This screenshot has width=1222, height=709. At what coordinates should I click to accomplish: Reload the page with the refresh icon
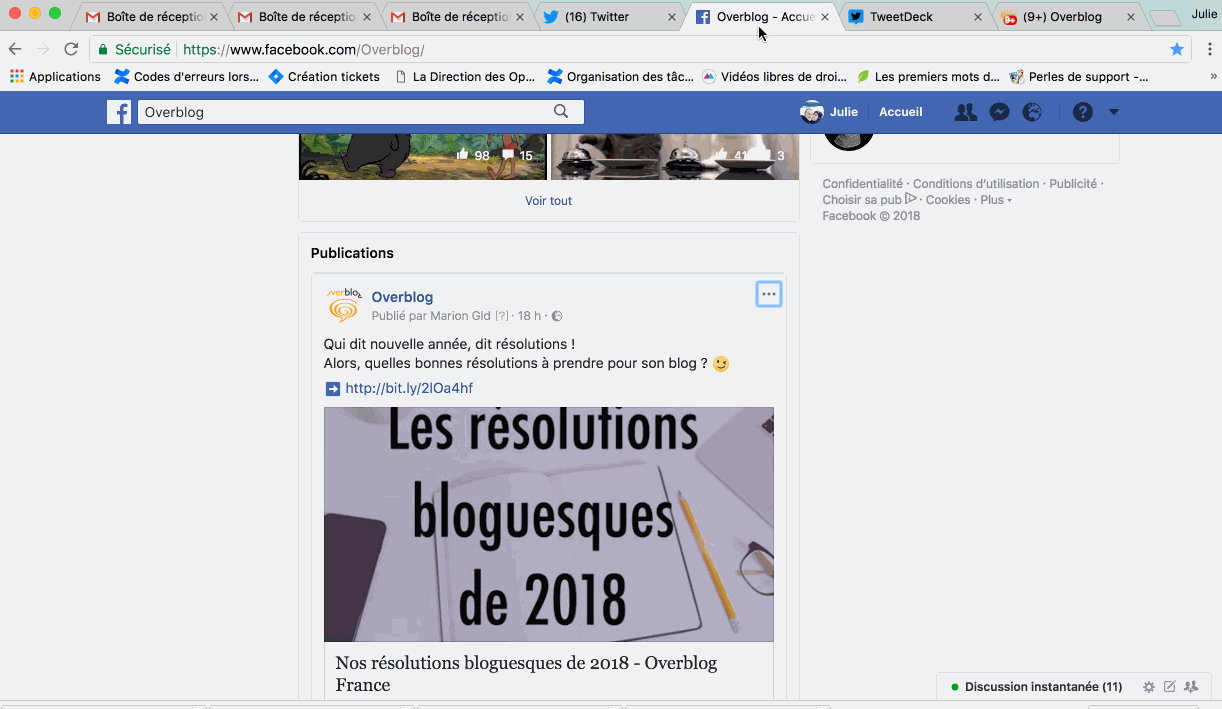71,49
